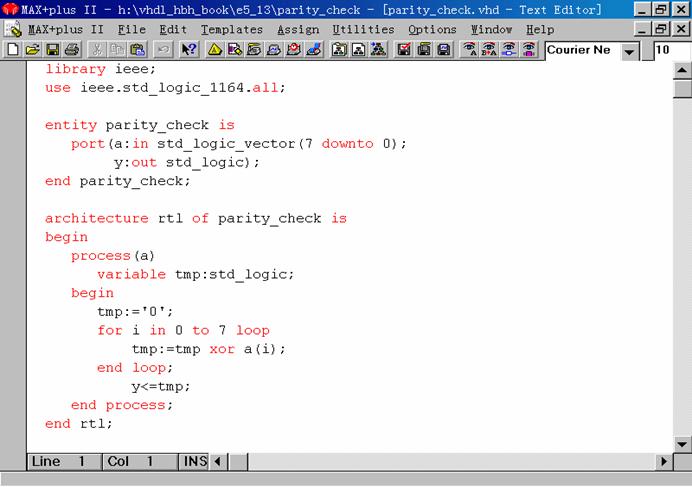Click the 'xor' keyword in the loop body
692x487 pixels.
click(222, 349)
